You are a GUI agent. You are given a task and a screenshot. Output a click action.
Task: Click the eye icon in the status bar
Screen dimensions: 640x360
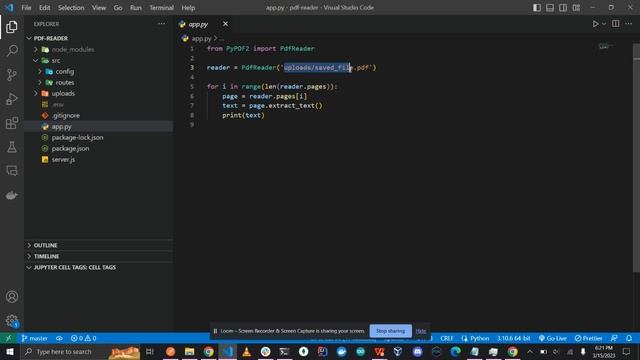[x=59, y=338]
